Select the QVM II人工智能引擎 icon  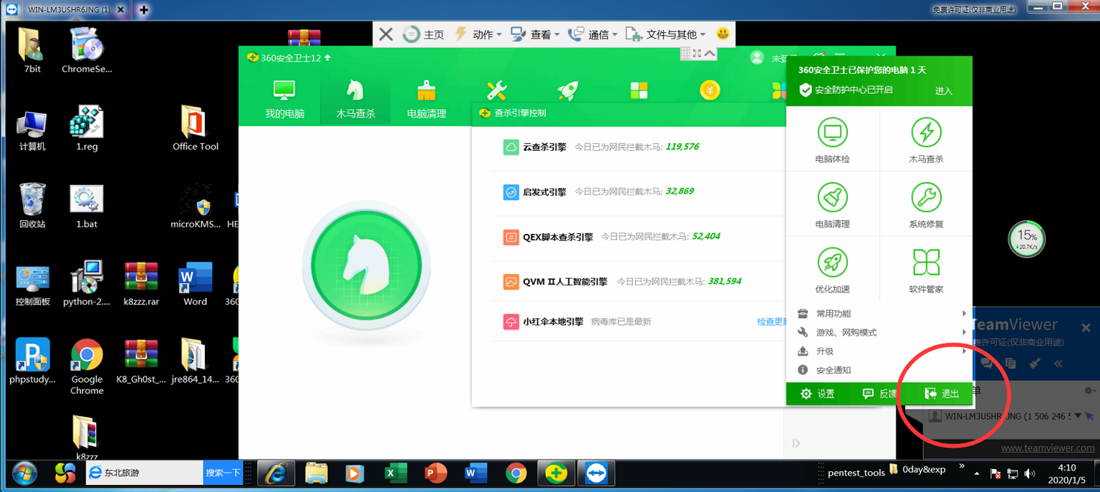511,281
